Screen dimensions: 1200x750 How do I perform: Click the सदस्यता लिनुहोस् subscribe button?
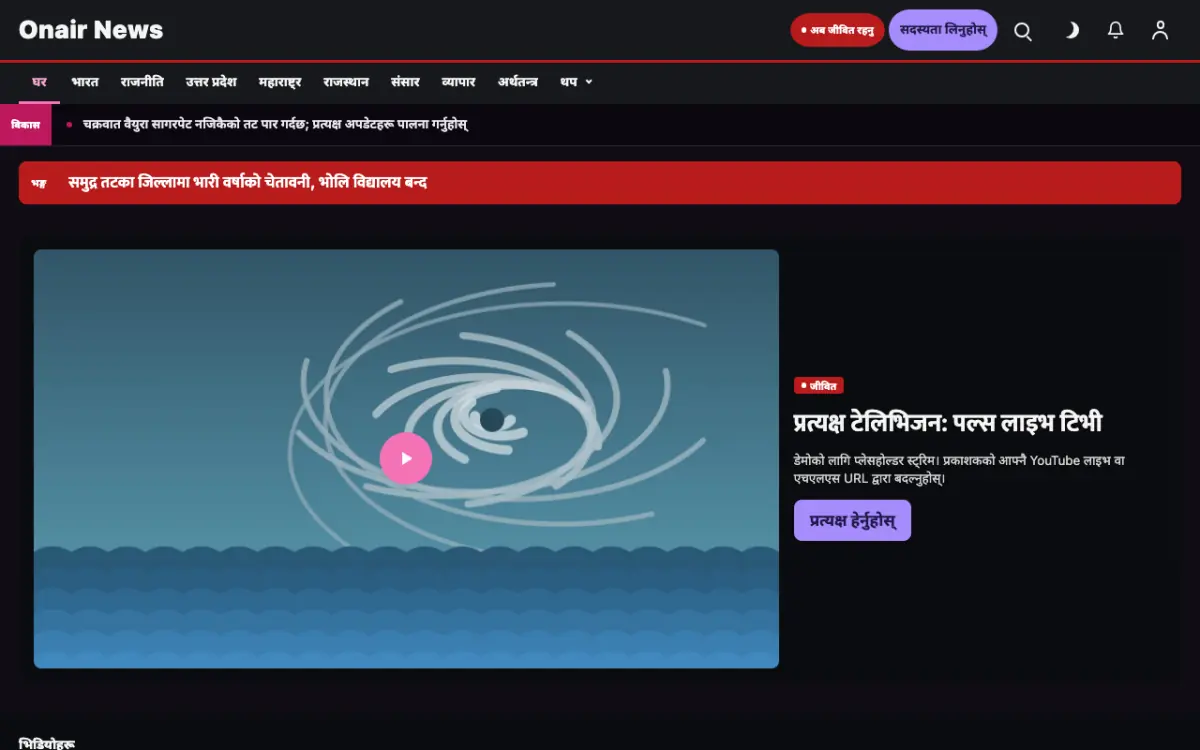[943, 30]
